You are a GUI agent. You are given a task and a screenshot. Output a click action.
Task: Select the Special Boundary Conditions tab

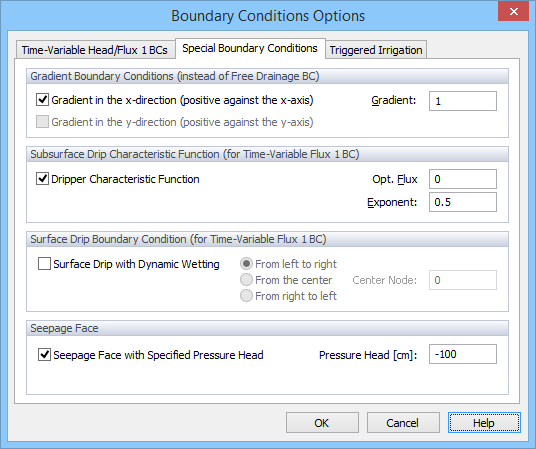[250, 48]
